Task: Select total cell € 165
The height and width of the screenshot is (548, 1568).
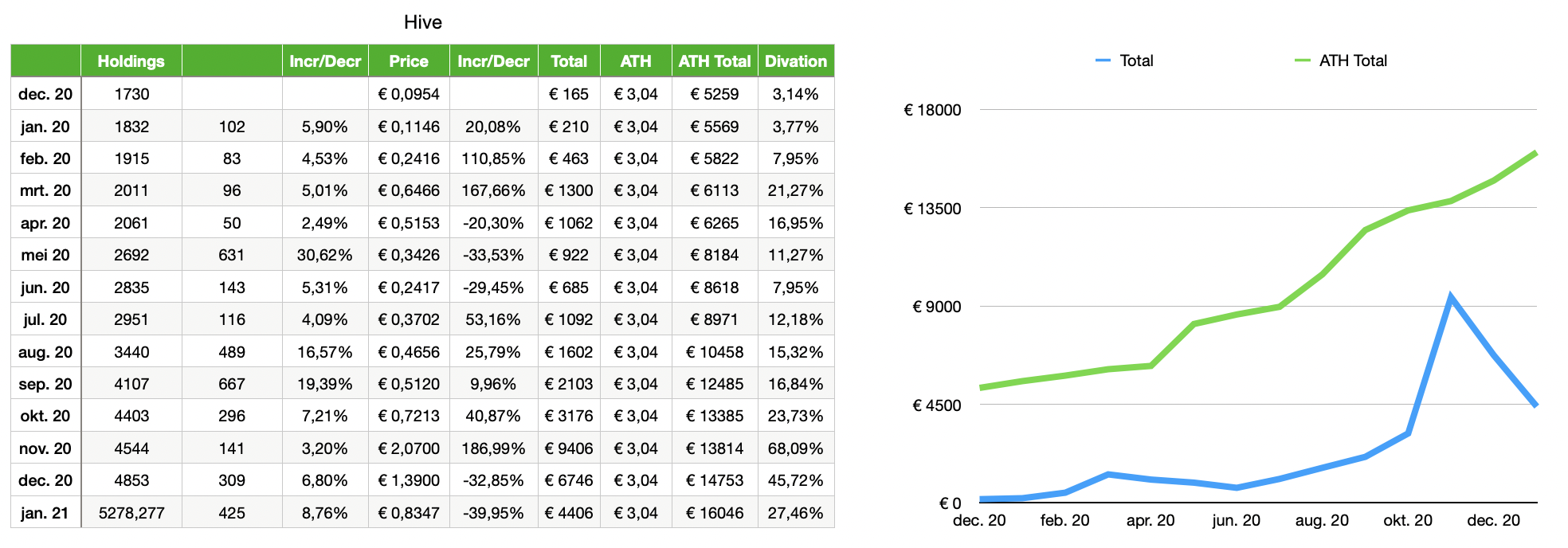Action: click(x=569, y=94)
